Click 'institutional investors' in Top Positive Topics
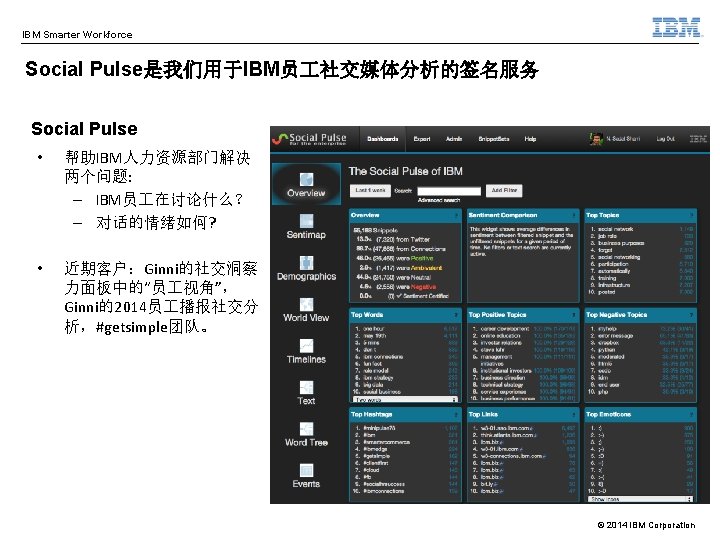 click(506, 370)
